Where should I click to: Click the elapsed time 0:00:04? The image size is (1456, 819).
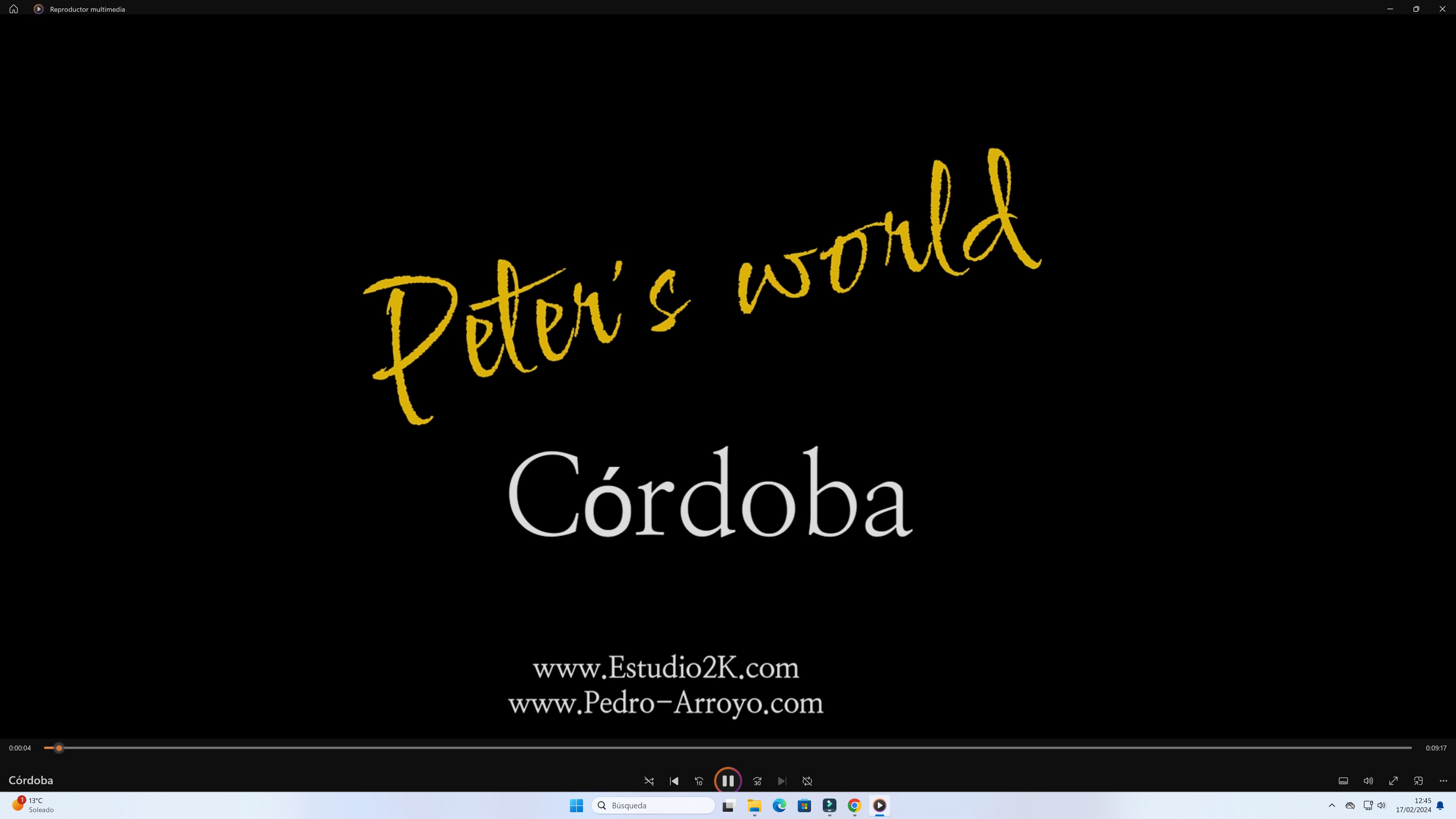tap(20, 748)
